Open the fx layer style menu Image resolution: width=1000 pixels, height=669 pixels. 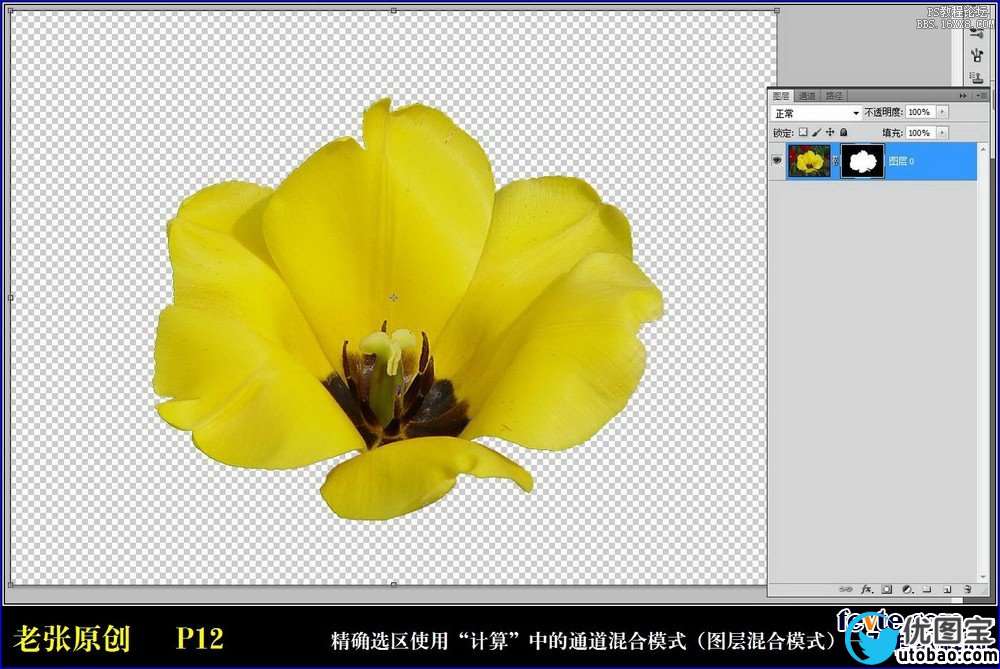click(866, 590)
